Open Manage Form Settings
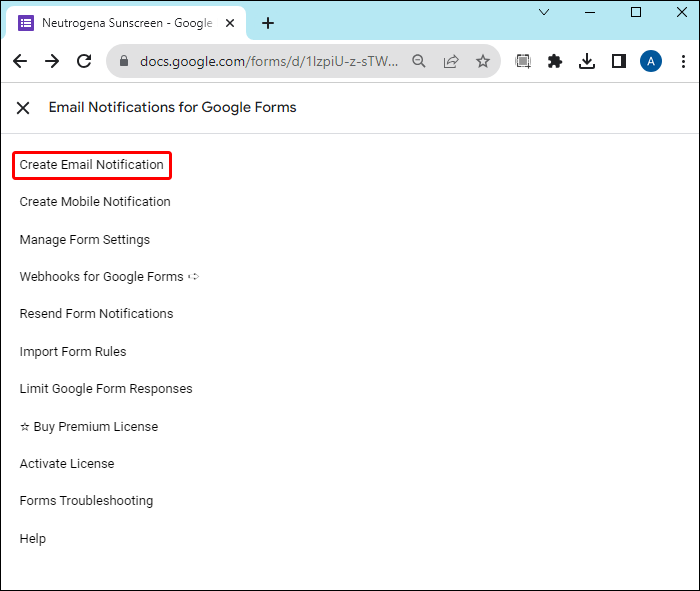Viewport: 700px width, 591px height. [x=85, y=240]
